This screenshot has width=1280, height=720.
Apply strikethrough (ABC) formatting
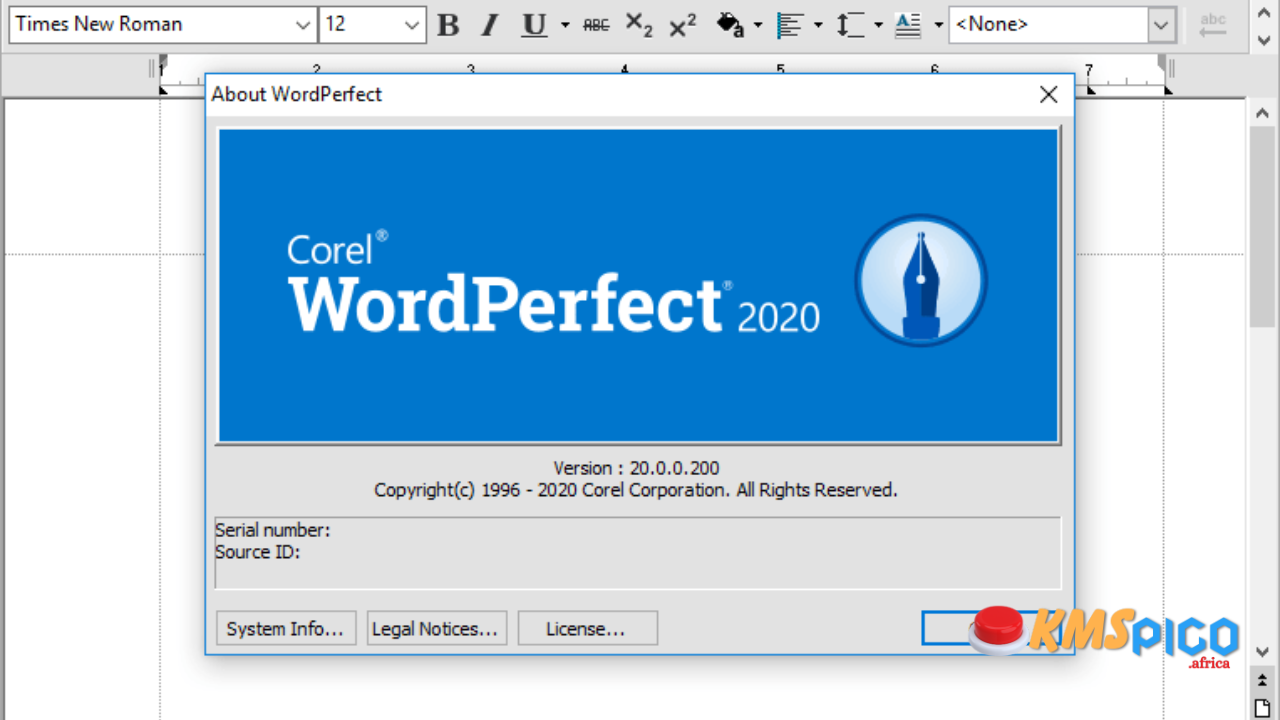[x=596, y=25]
